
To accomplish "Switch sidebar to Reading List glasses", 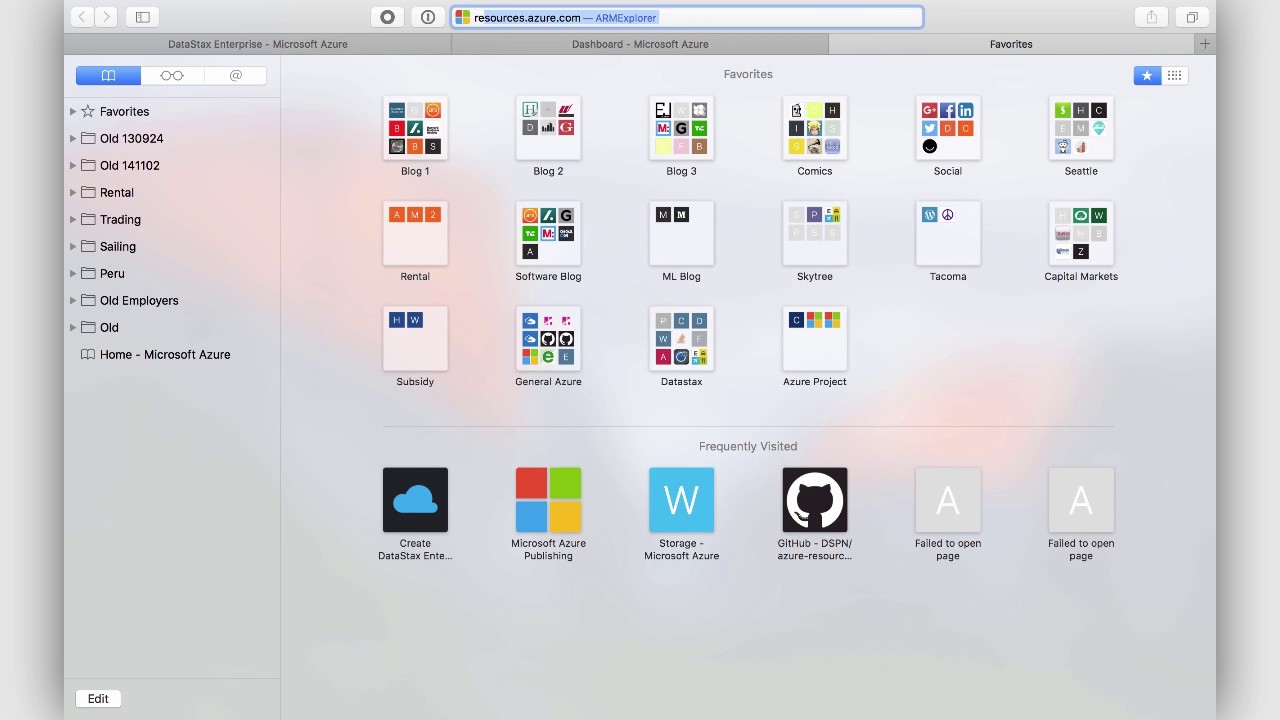I will [x=172, y=75].
